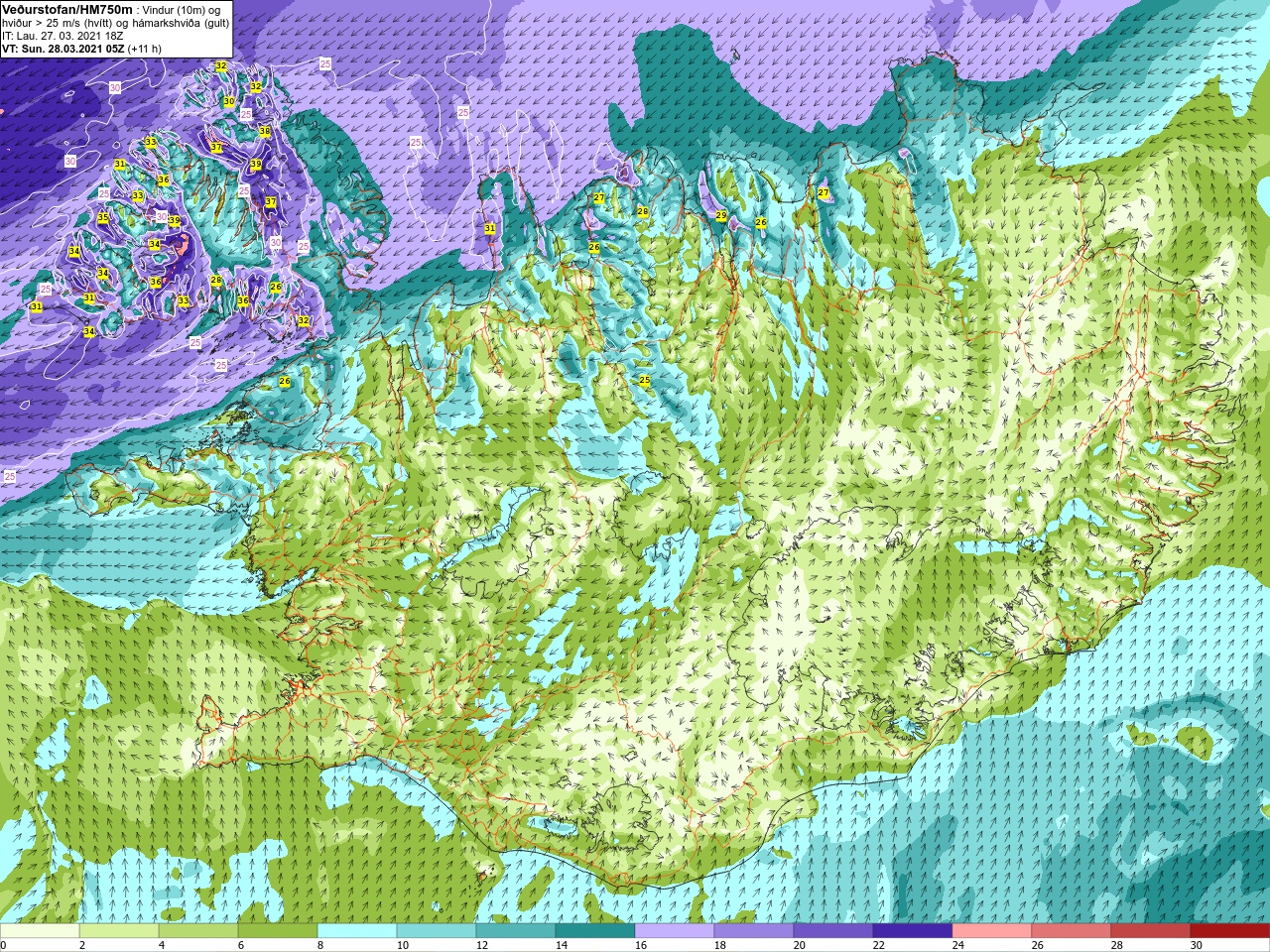Click the legend scale value '22'
This screenshot has height=952, width=1270.
(879, 945)
